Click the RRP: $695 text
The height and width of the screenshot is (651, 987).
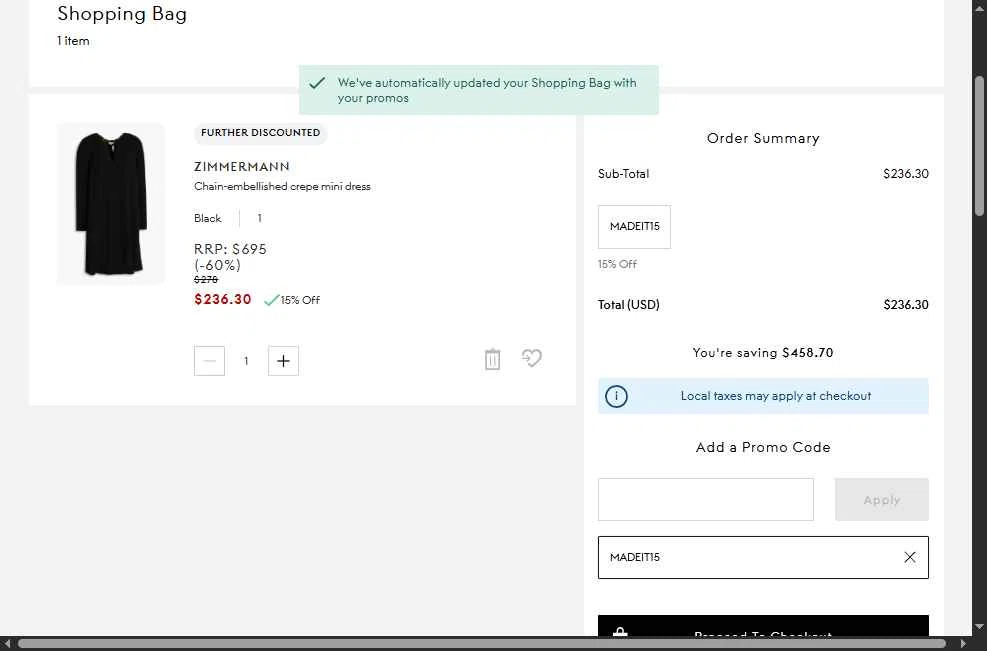[230, 249]
